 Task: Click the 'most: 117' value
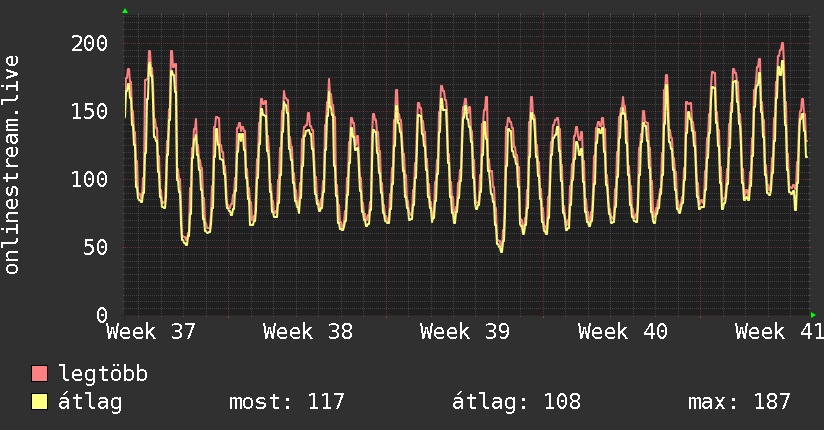point(287,402)
